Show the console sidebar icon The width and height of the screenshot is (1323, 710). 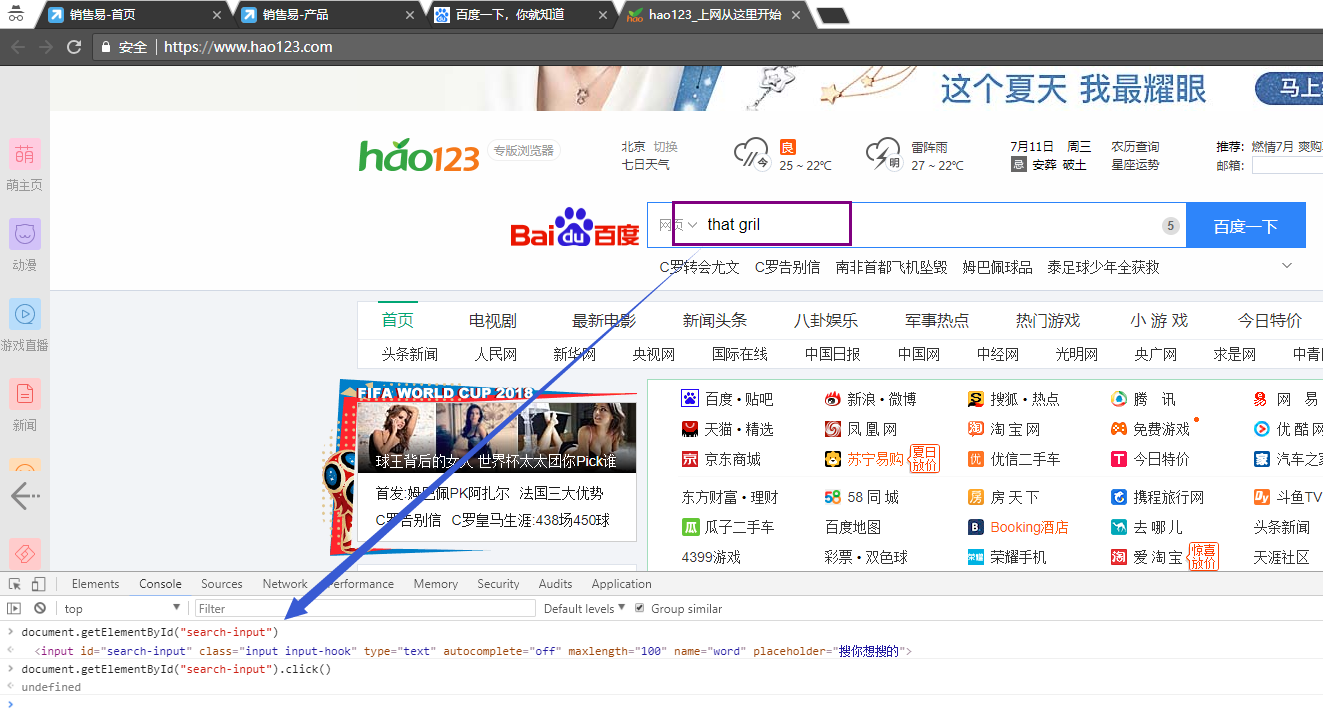[x=14, y=608]
